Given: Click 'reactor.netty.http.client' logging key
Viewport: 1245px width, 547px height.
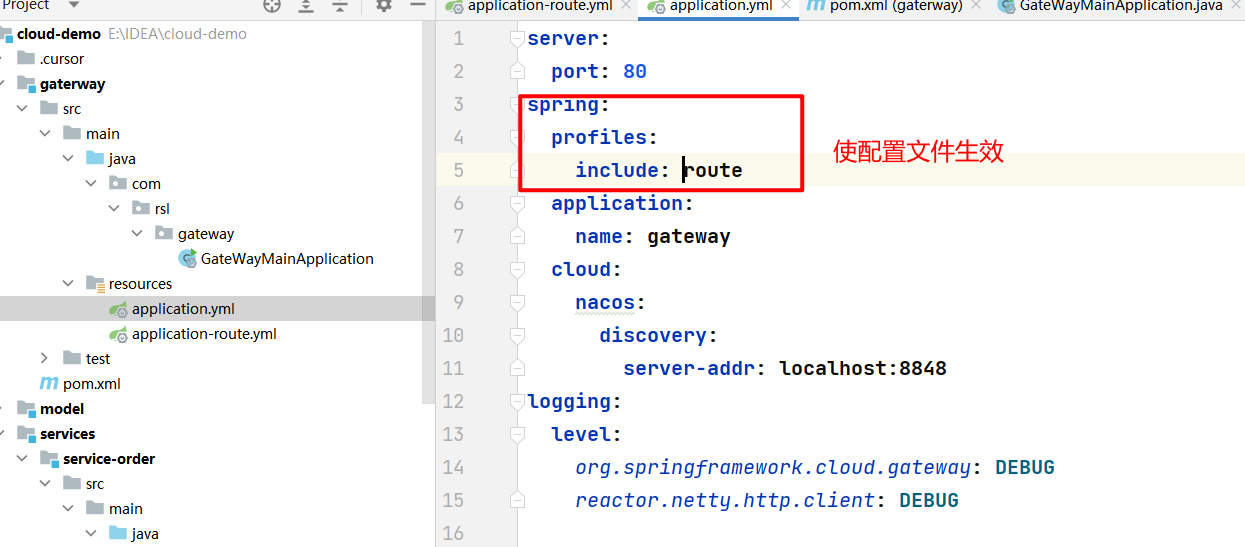Looking at the screenshot, I should click(x=725, y=501).
